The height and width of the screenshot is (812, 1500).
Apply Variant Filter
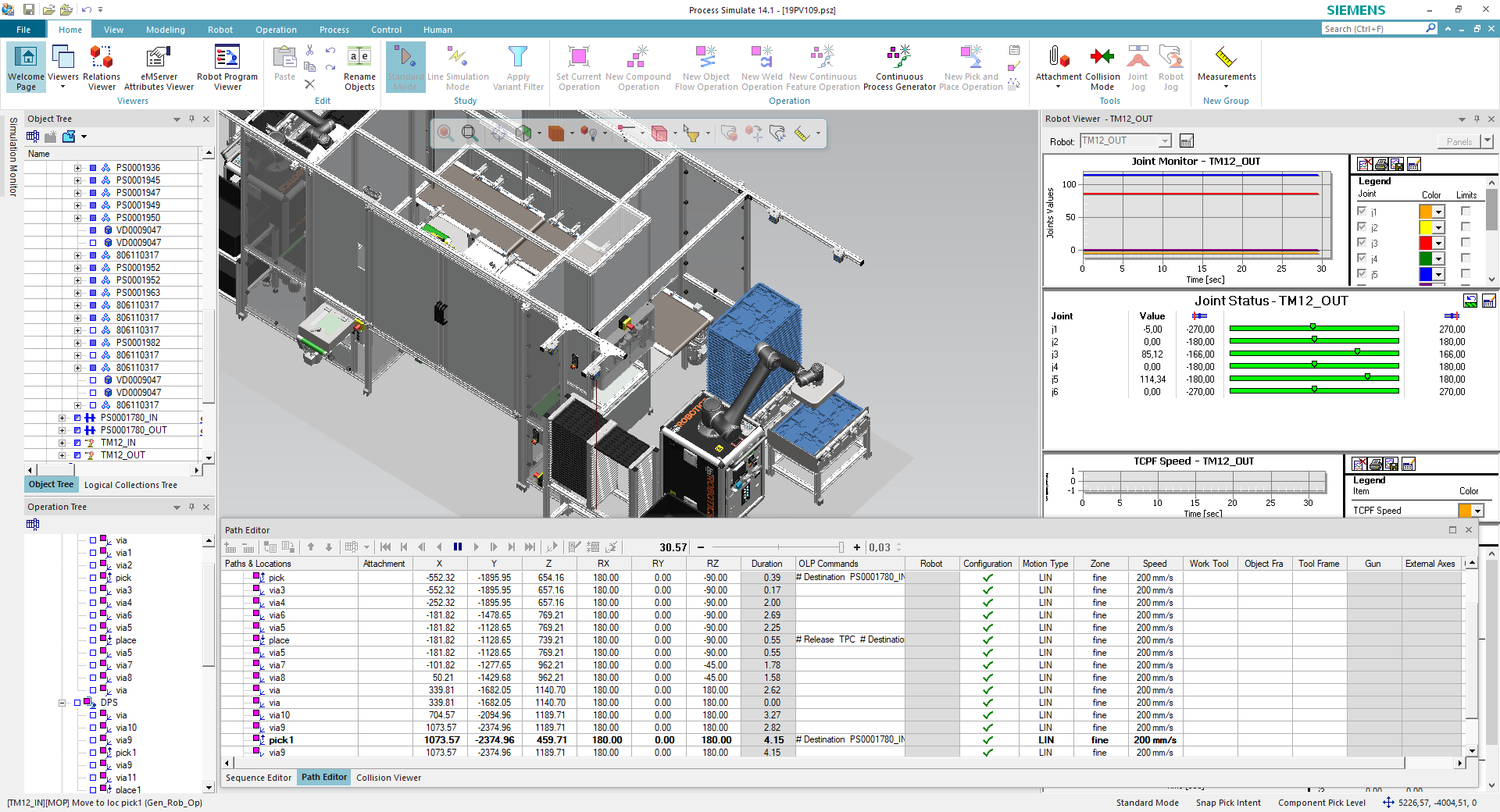pos(518,67)
